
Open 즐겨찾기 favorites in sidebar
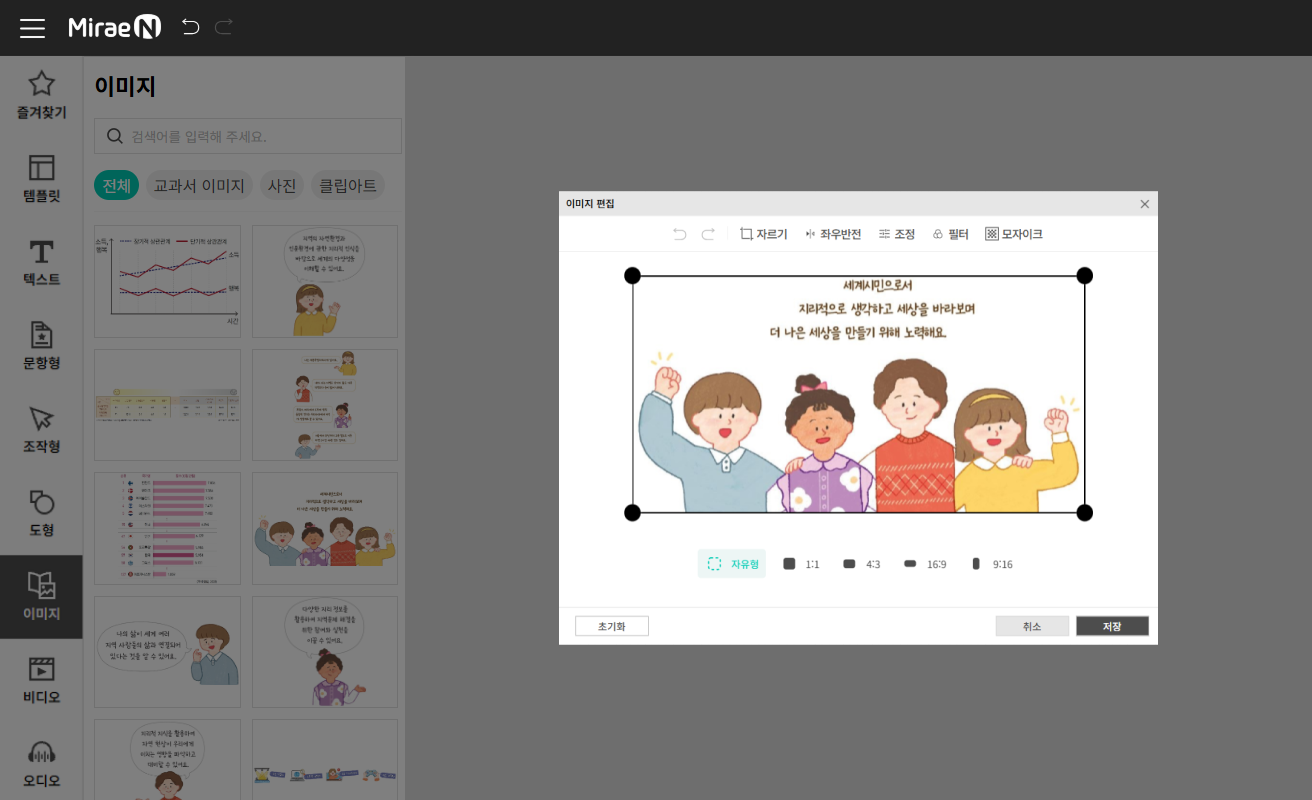[41, 96]
